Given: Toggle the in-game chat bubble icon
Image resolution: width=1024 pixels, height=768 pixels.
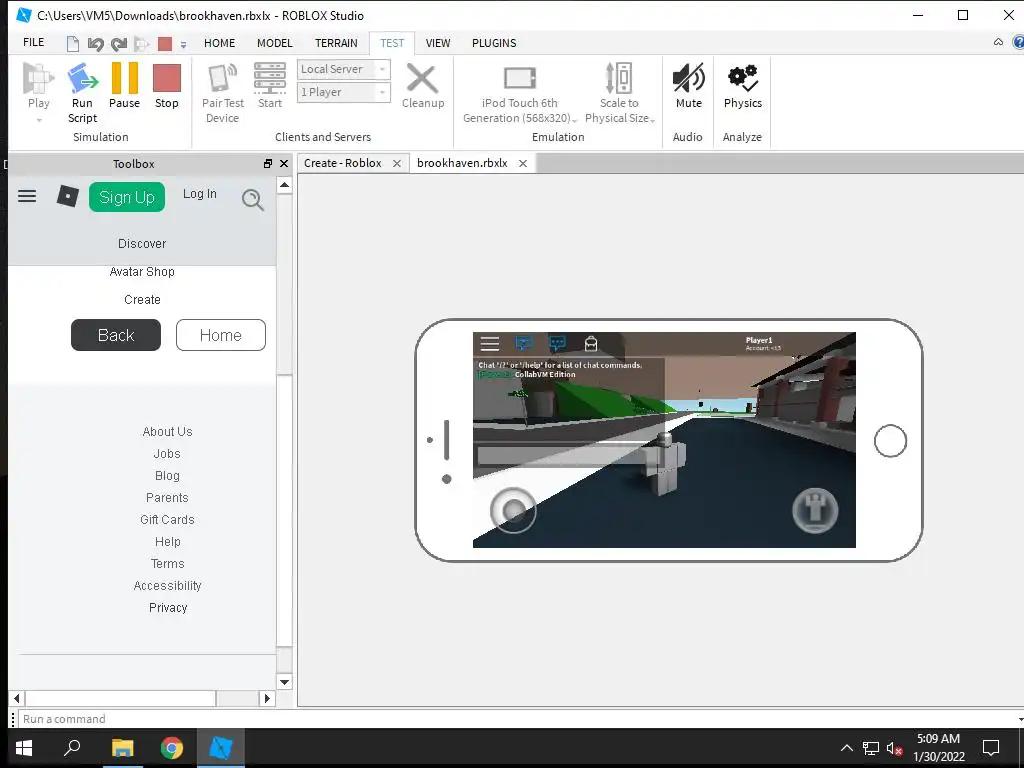Looking at the screenshot, I should pyautogui.click(x=557, y=343).
